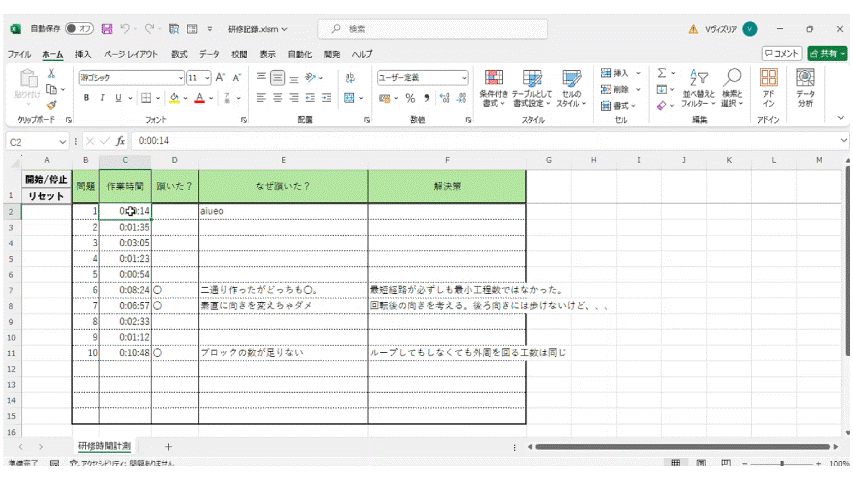
Task: Switch to the 挿入 tab
Action: (x=83, y=54)
